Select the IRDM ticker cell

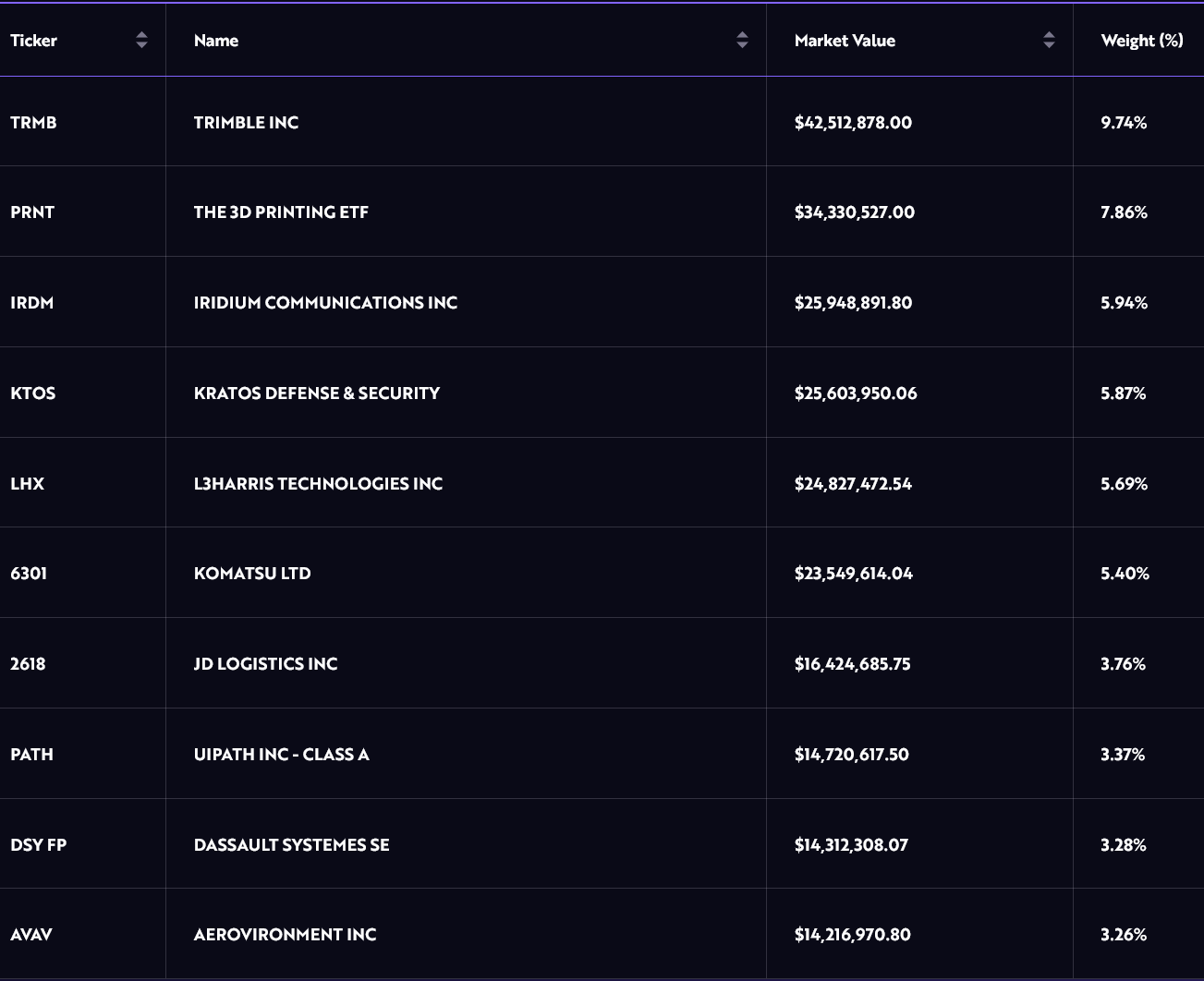click(31, 303)
